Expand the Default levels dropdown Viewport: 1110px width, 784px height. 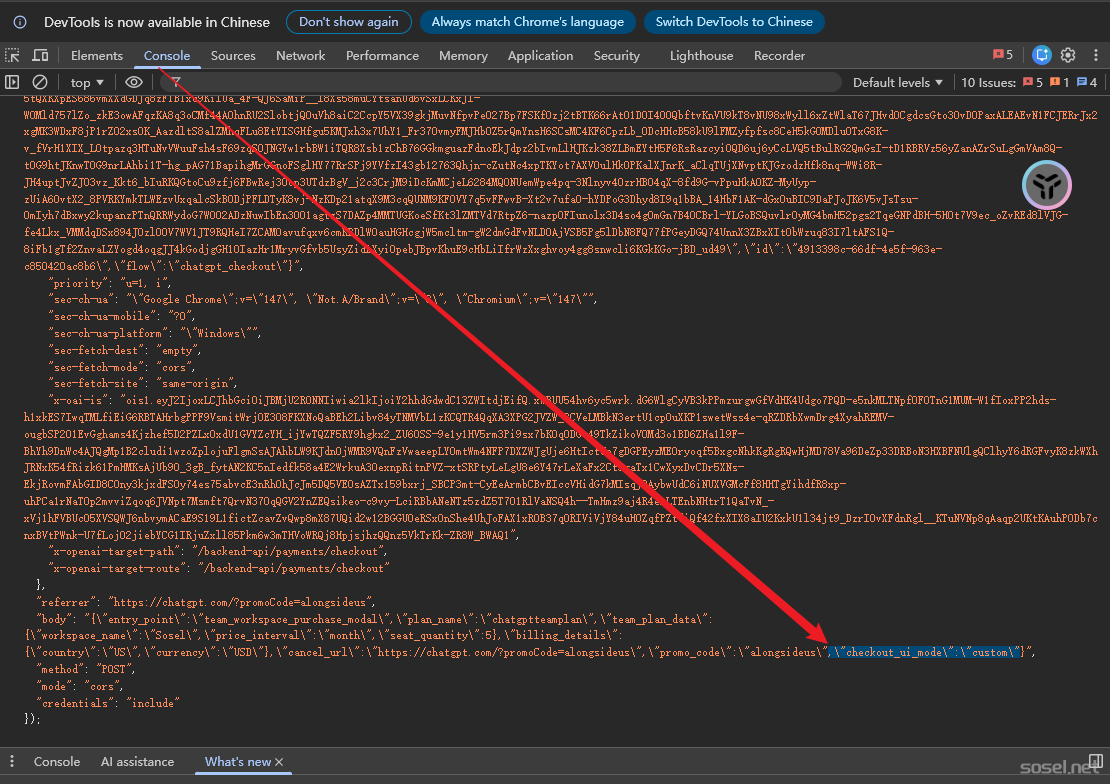(898, 82)
